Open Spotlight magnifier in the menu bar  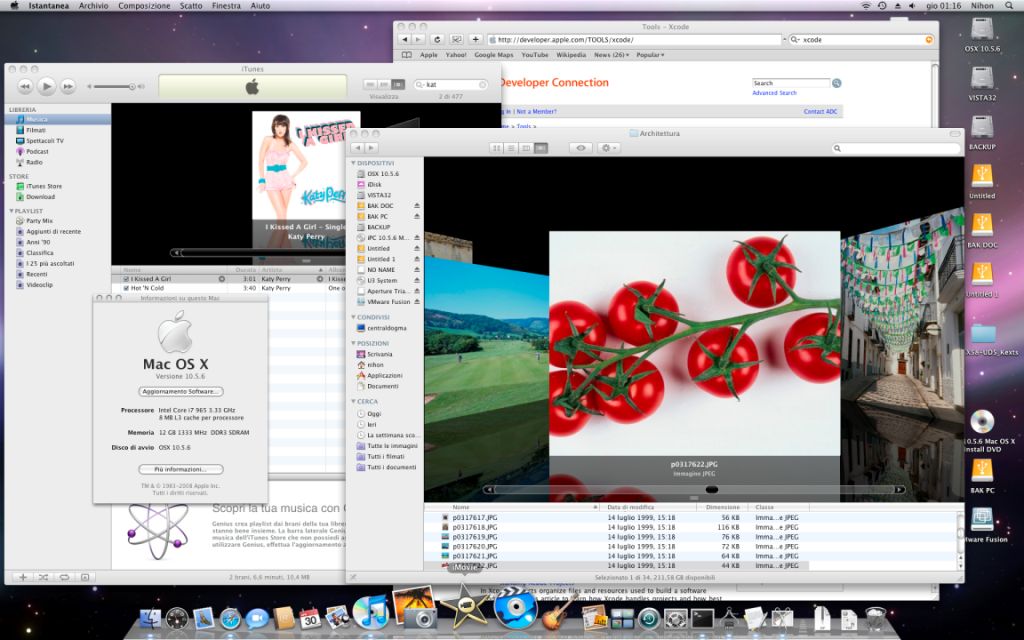pos(1012,6)
